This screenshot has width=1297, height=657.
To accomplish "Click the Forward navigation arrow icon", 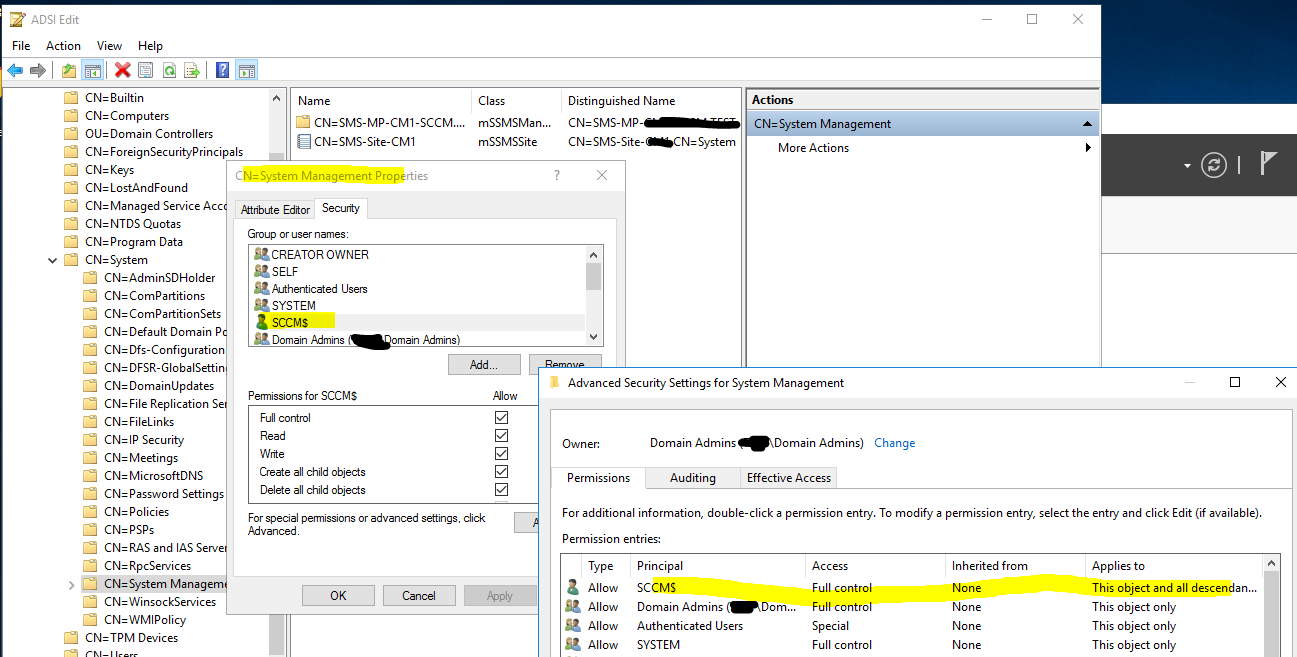I will (37, 69).
